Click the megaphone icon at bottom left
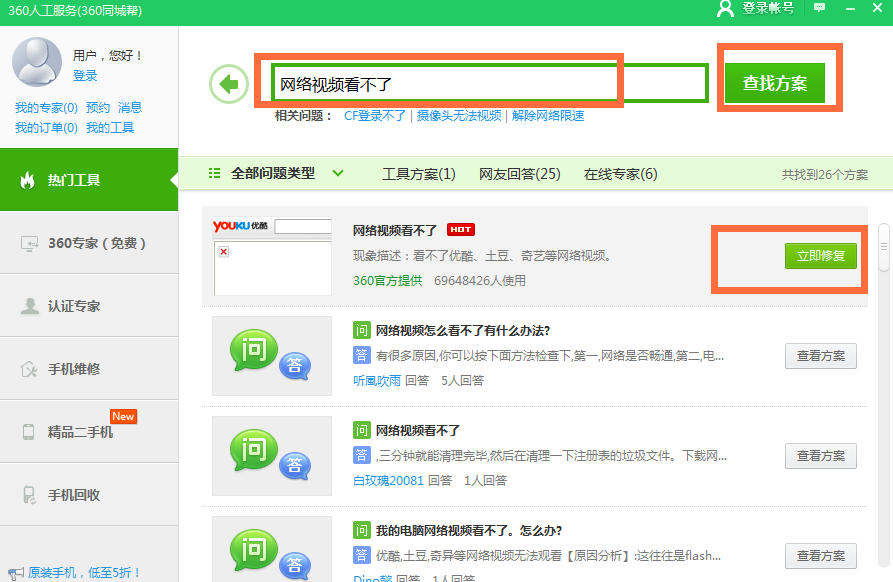The image size is (893, 582). point(16,573)
